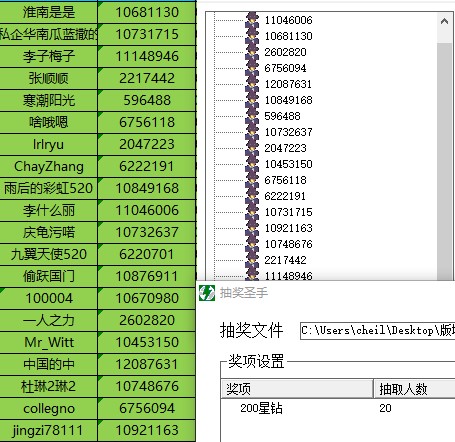This screenshot has height=442, width=455.
Task: Click spreadsheet cell 九翼天使520
Action: point(49,254)
